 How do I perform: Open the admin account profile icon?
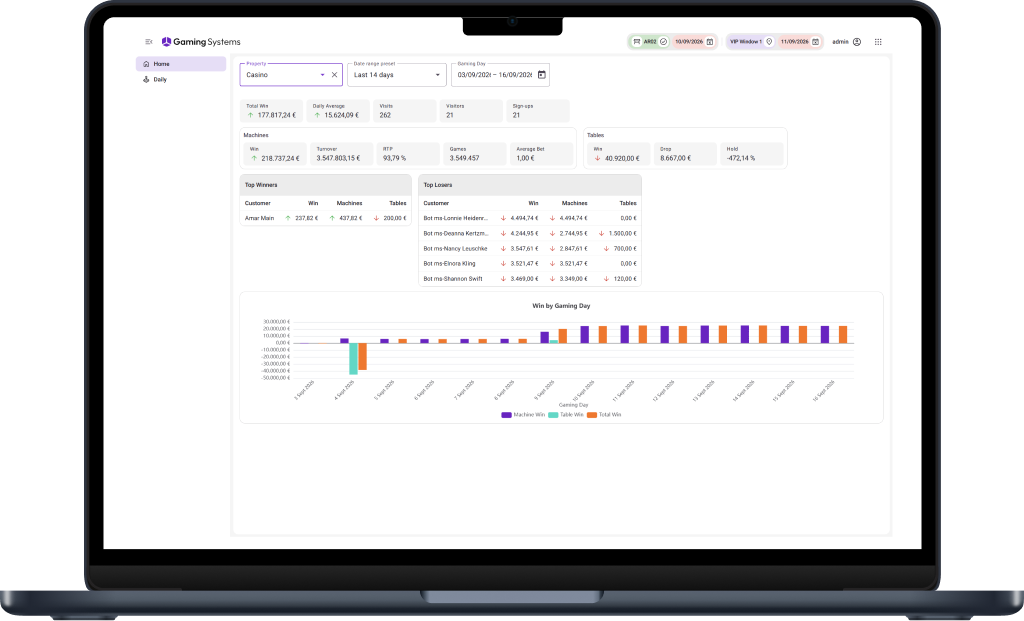click(857, 42)
